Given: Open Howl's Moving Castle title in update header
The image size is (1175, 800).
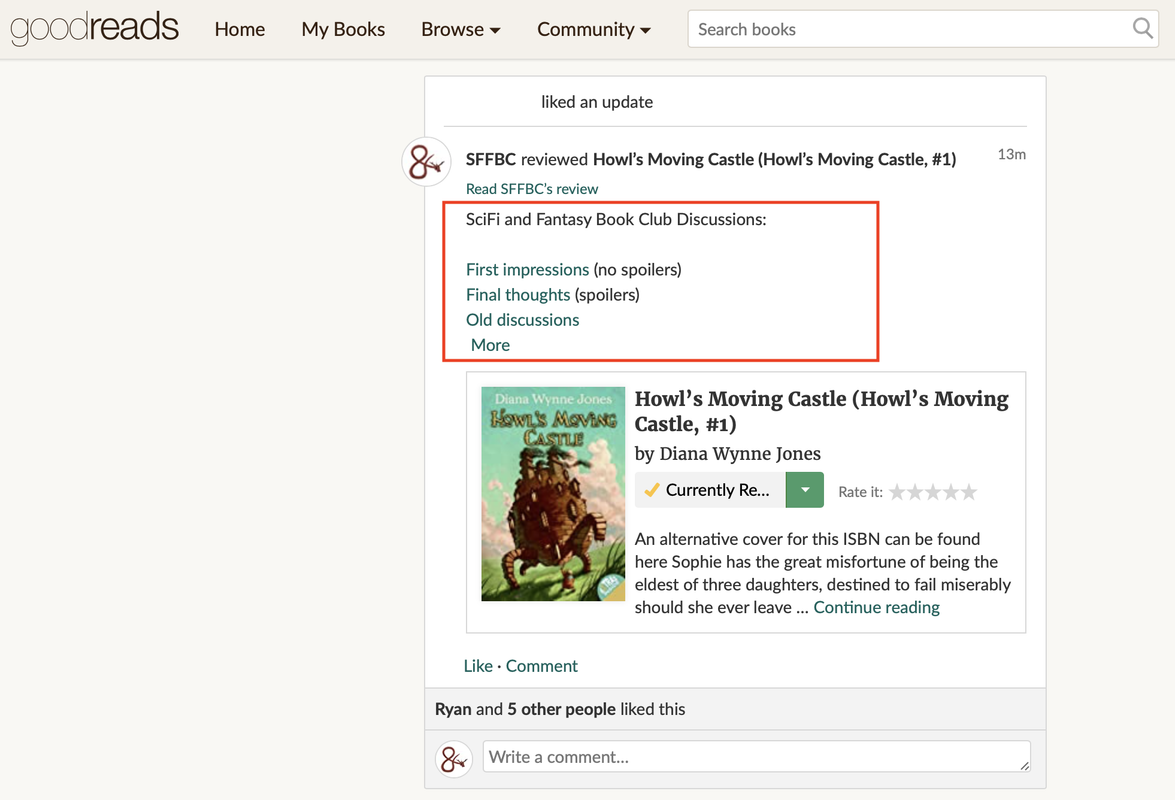Looking at the screenshot, I should pyautogui.click(x=774, y=160).
